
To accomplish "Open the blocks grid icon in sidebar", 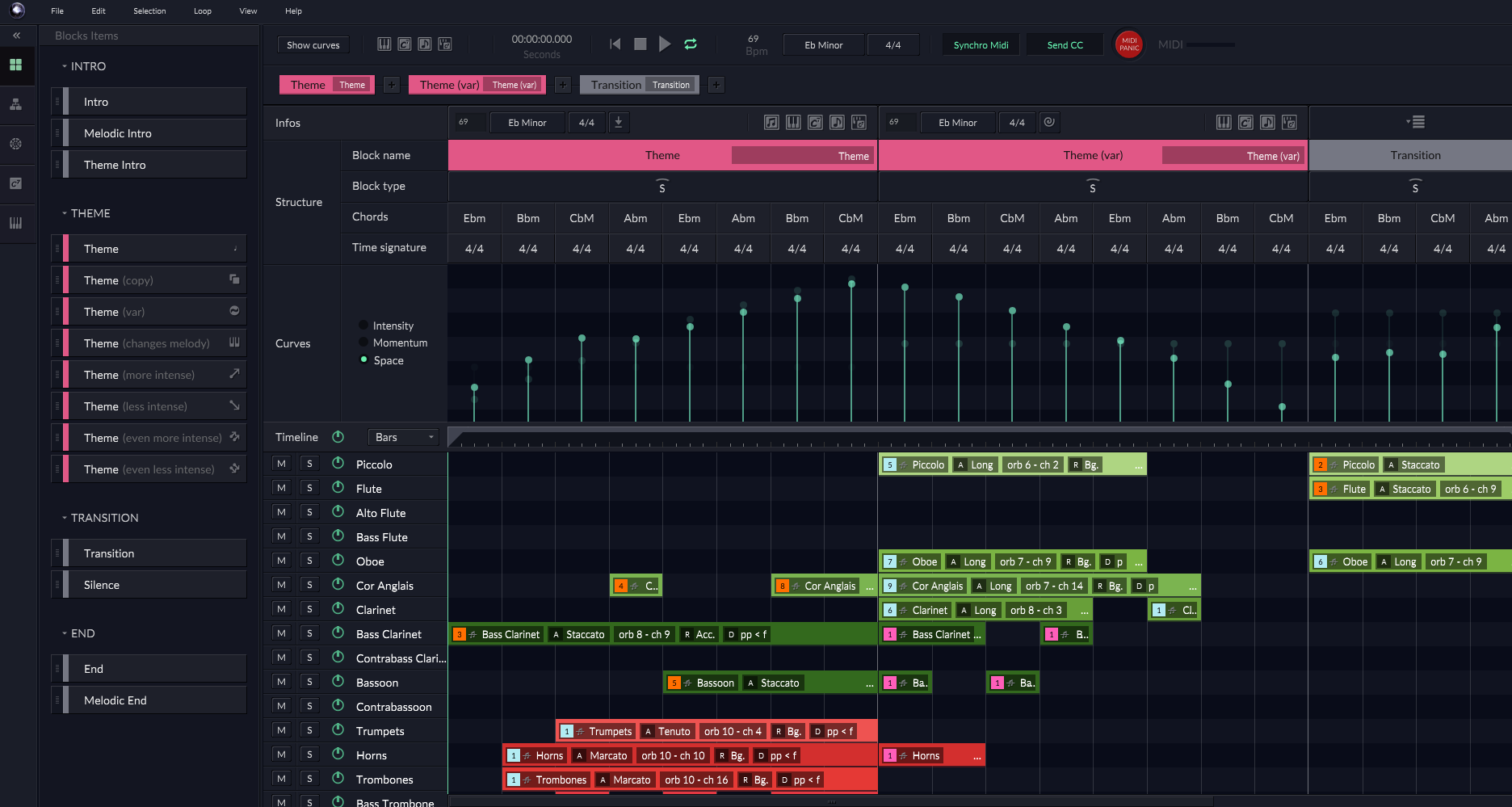I will click(16, 65).
